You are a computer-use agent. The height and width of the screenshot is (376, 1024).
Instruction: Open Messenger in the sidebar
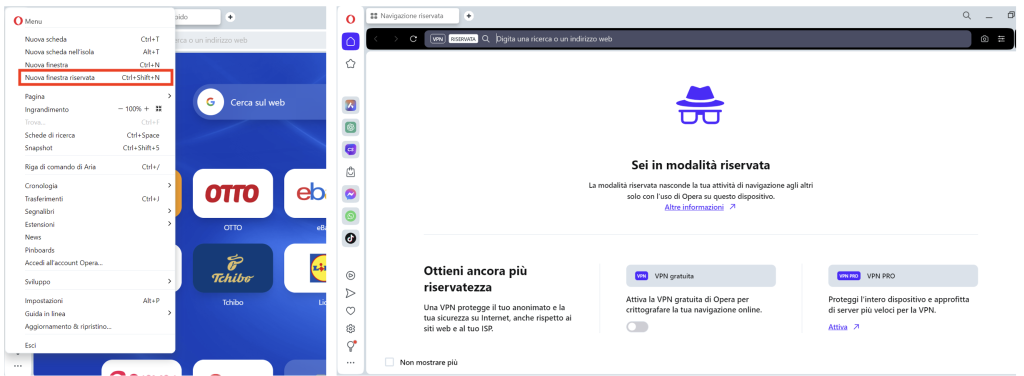click(351, 194)
